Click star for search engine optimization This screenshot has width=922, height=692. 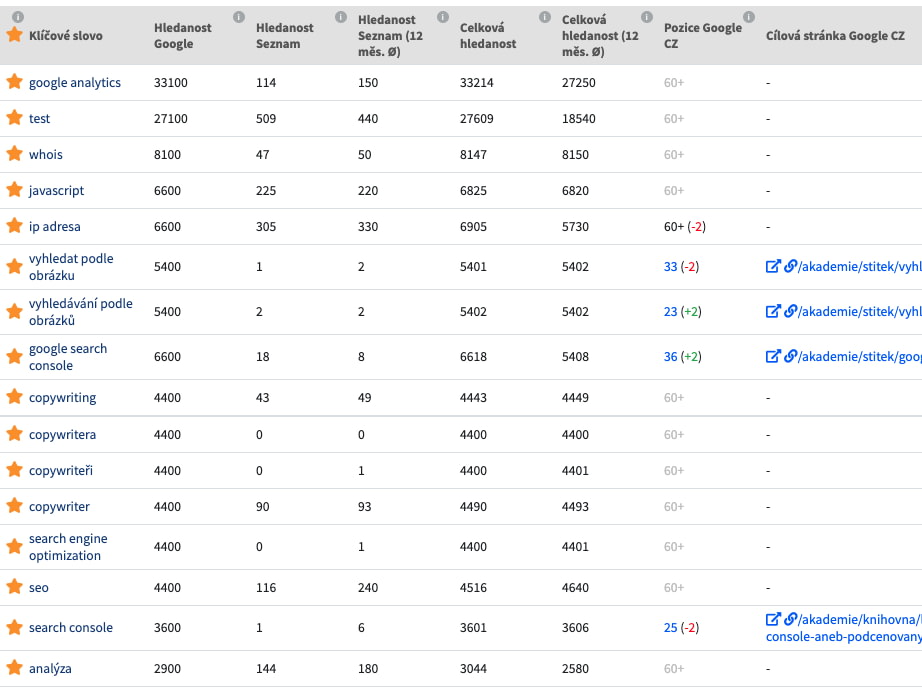[14, 546]
